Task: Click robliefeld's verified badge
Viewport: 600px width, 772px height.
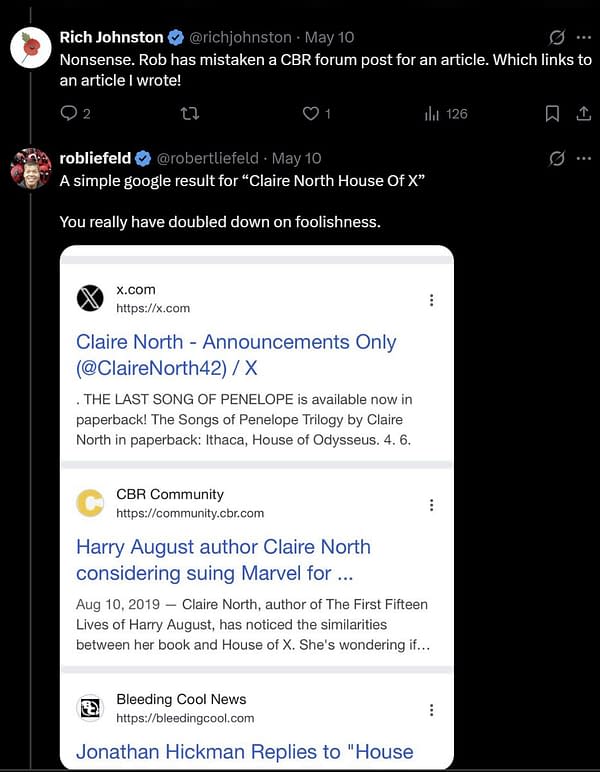Action: 143,158
